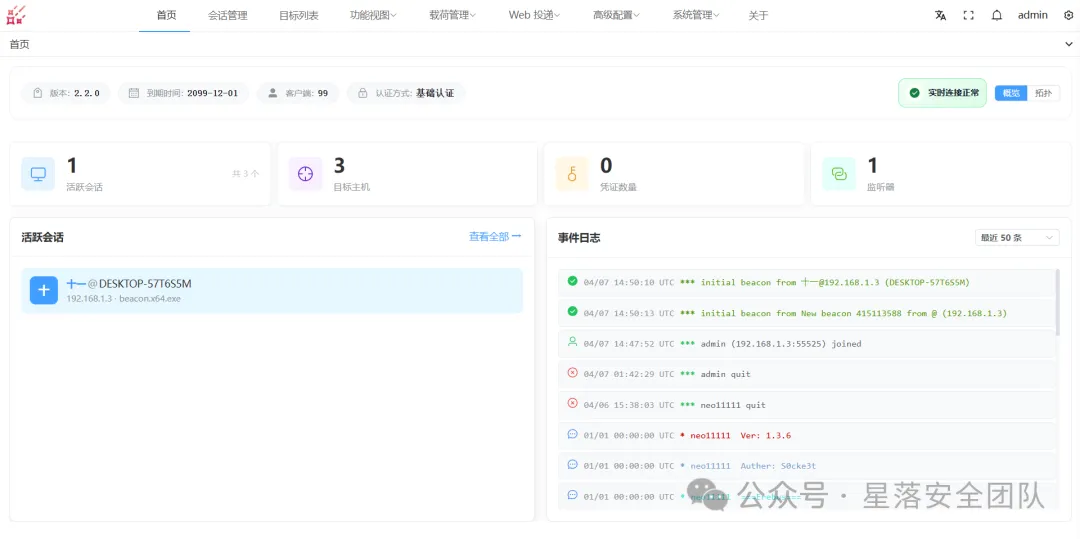Viewport: 1080px width, 539px height.
Task: Click the version tag icon
Action: 37,93
